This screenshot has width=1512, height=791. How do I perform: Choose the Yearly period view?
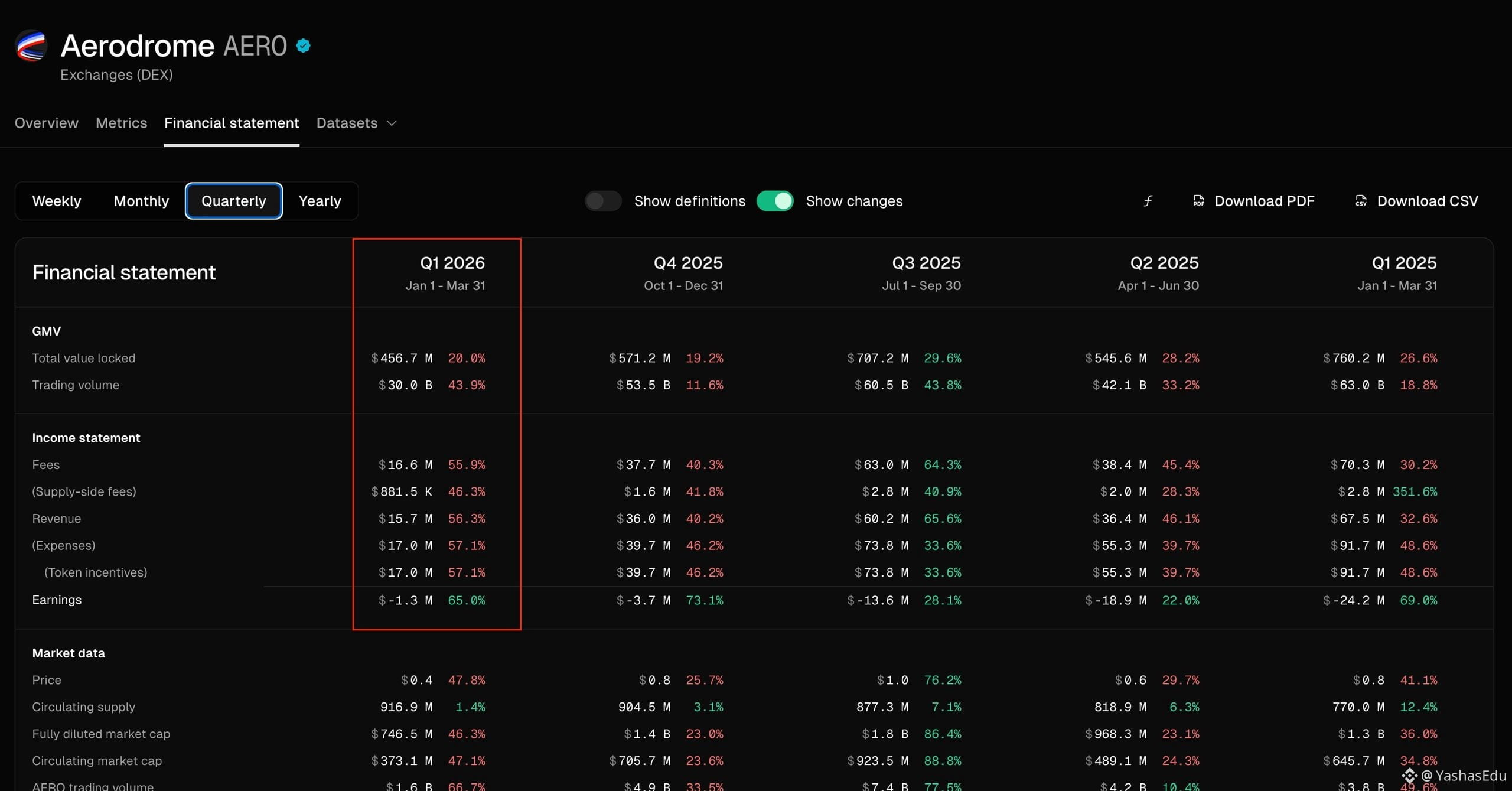click(320, 201)
